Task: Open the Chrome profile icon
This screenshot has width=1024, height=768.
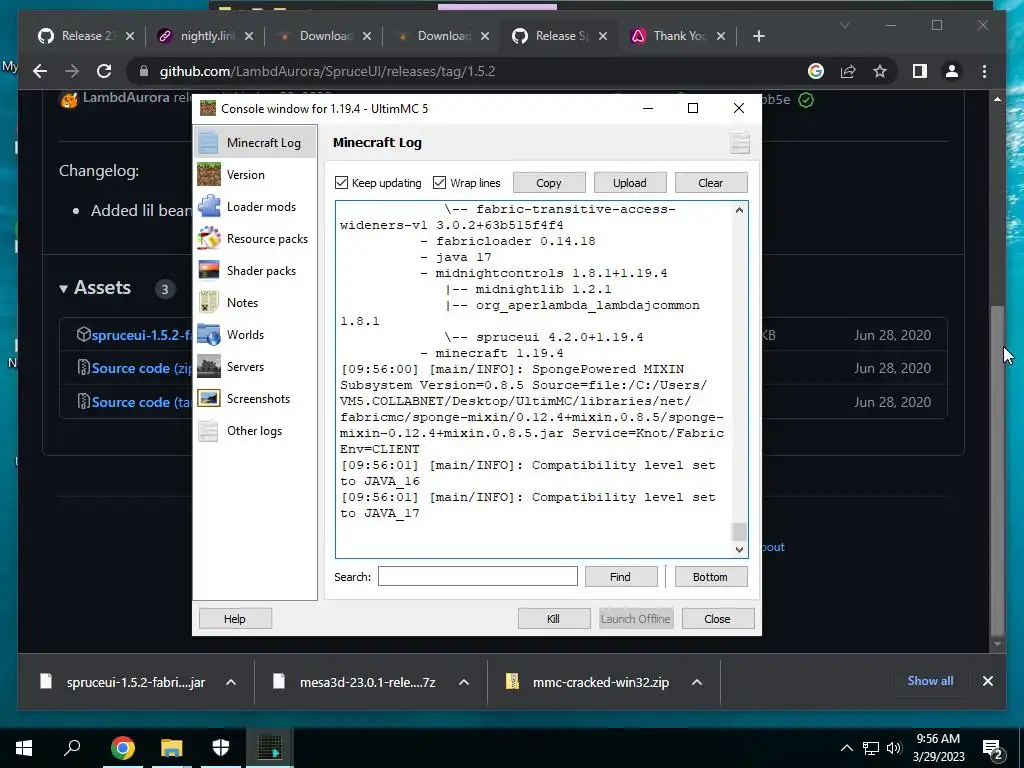Action: coord(952,71)
